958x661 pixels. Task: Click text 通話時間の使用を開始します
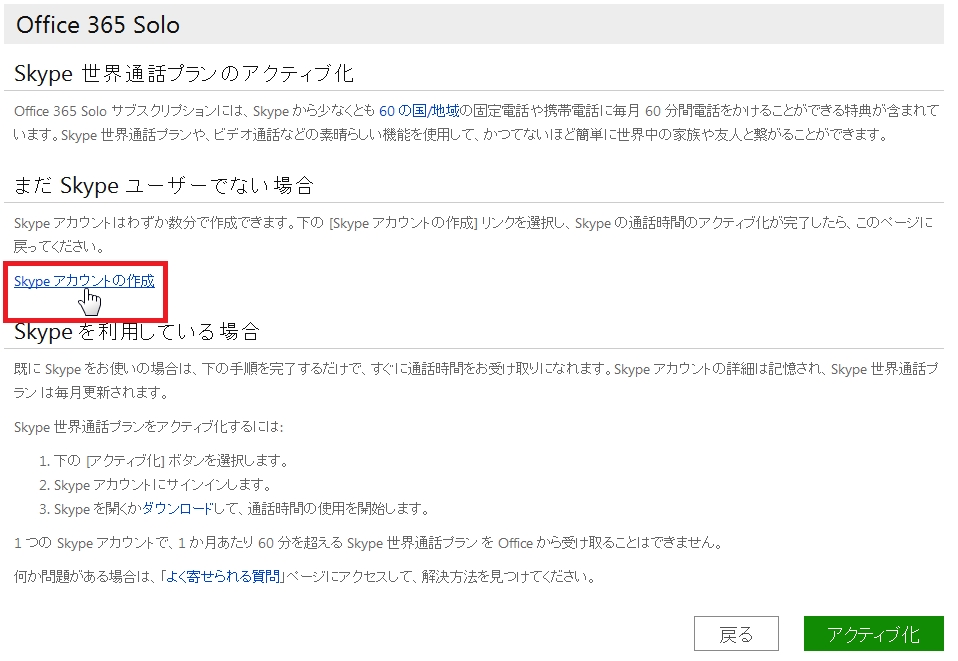(x=339, y=508)
